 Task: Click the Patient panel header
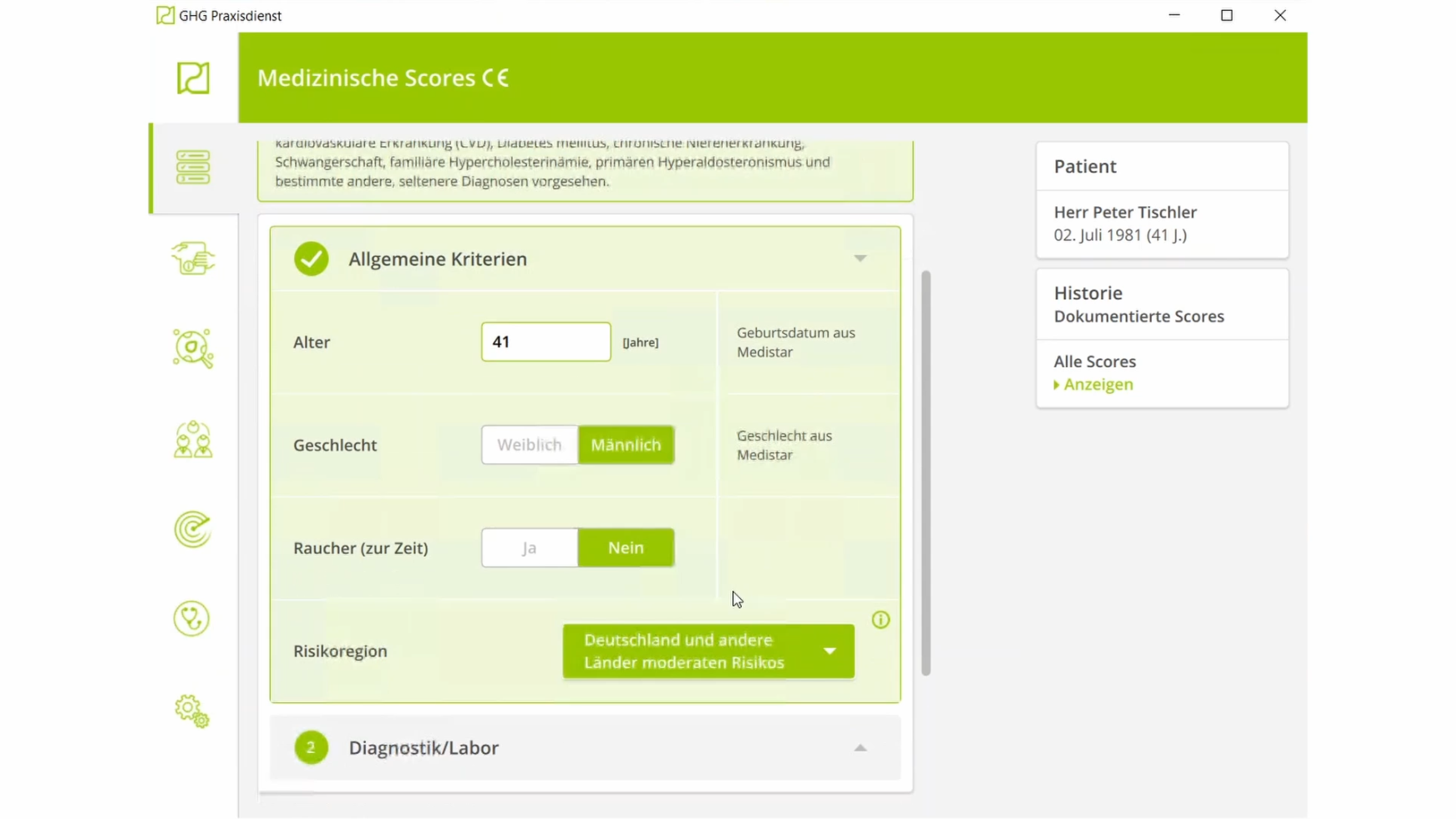1085,166
